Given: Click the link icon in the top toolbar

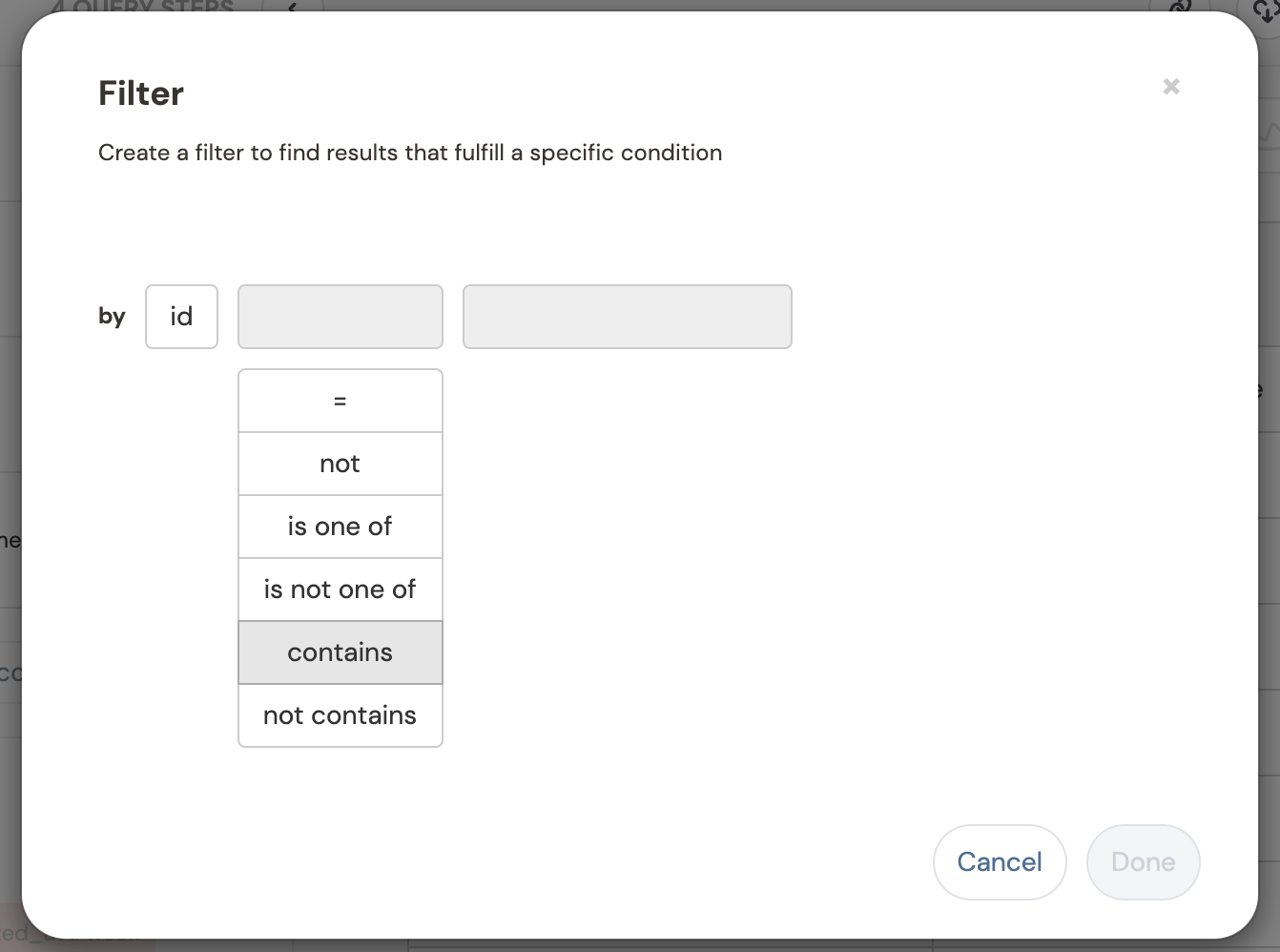Looking at the screenshot, I should (x=1179, y=6).
